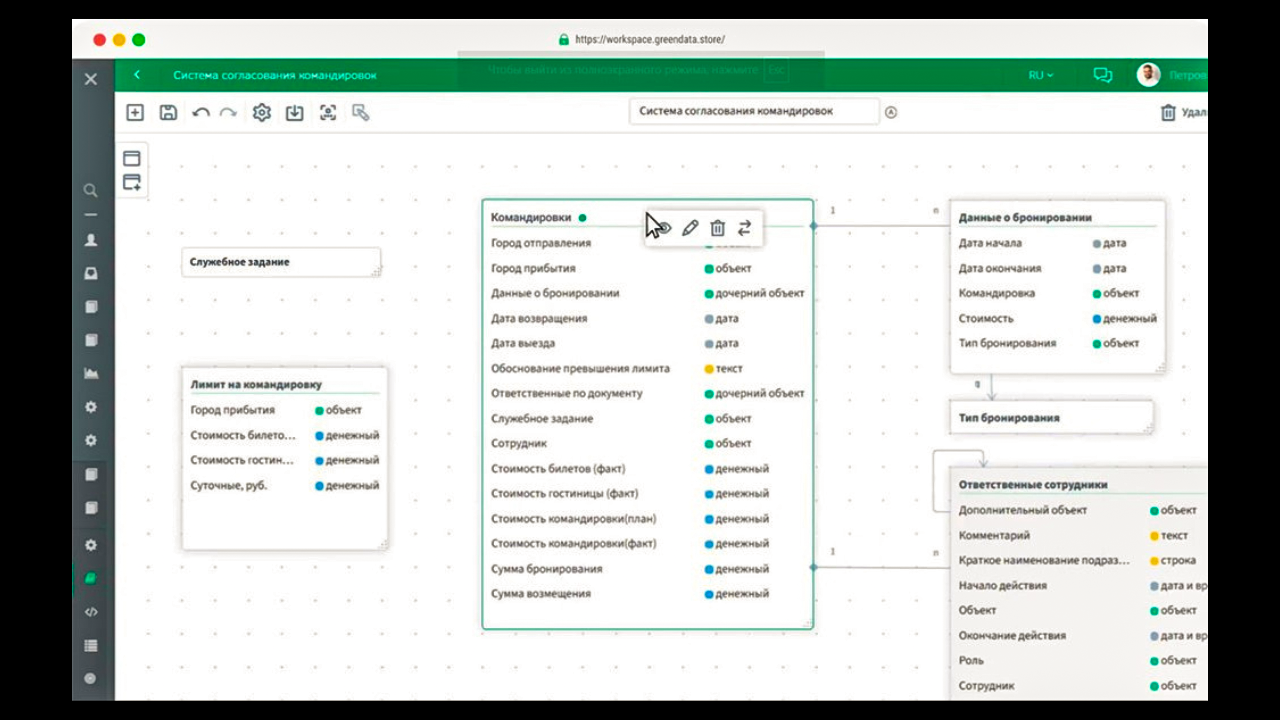Select the Ответственные сотрудники card title
Screen dimensions: 1280x720
1033,485
